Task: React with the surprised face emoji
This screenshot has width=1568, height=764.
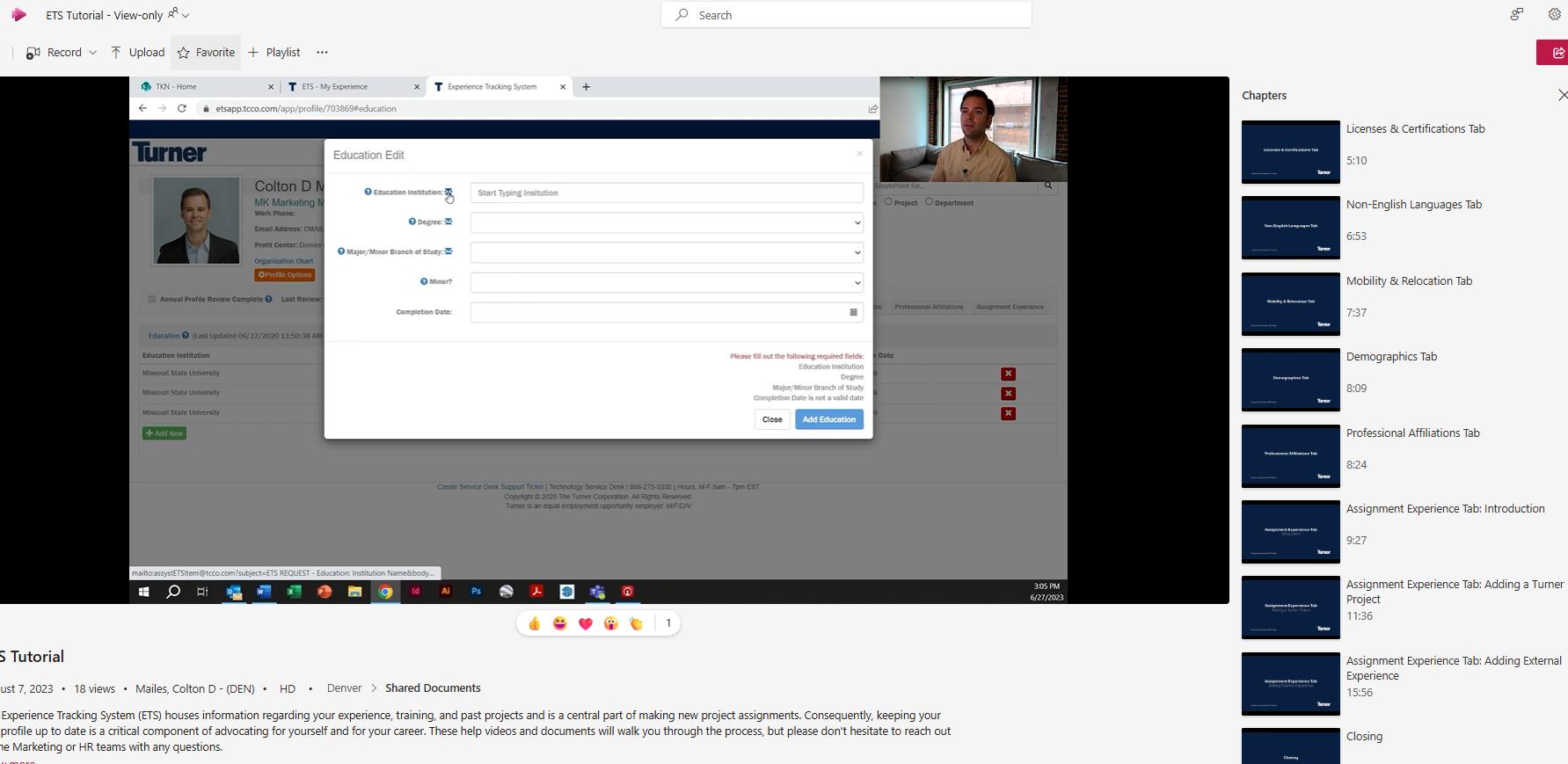Action: [611, 624]
